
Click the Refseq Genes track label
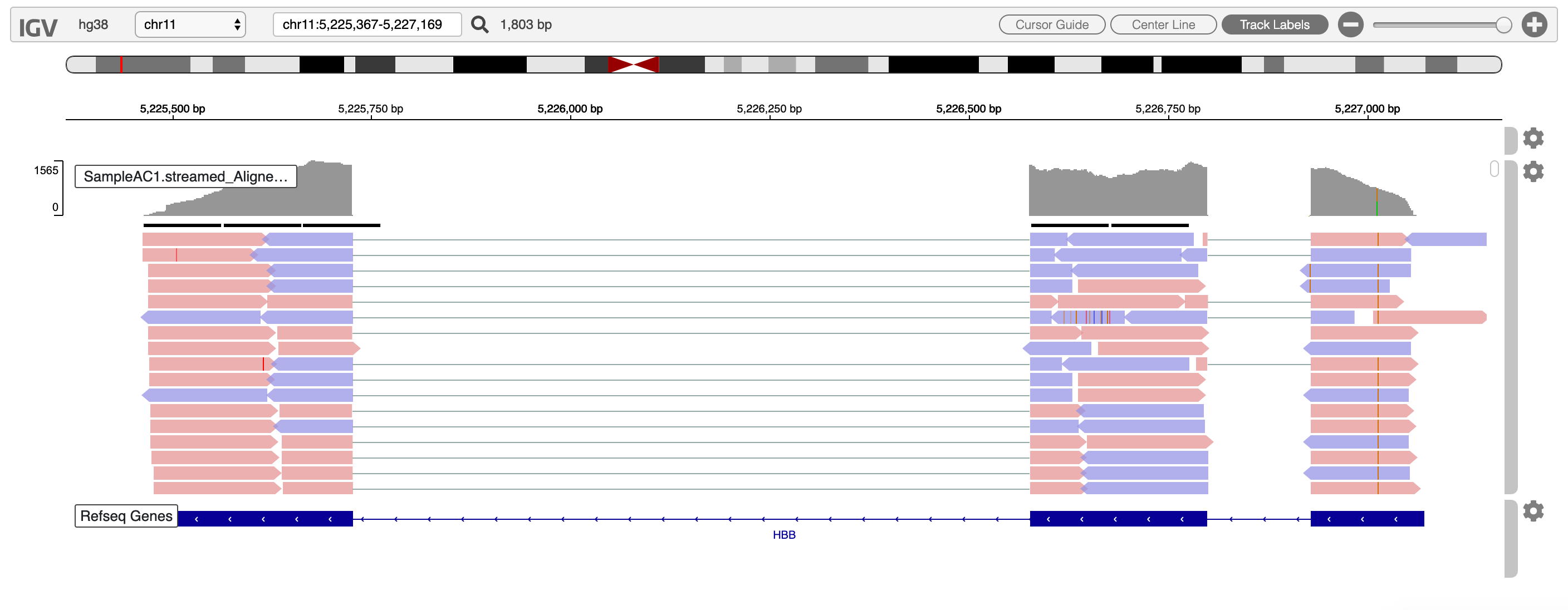tap(126, 516)
